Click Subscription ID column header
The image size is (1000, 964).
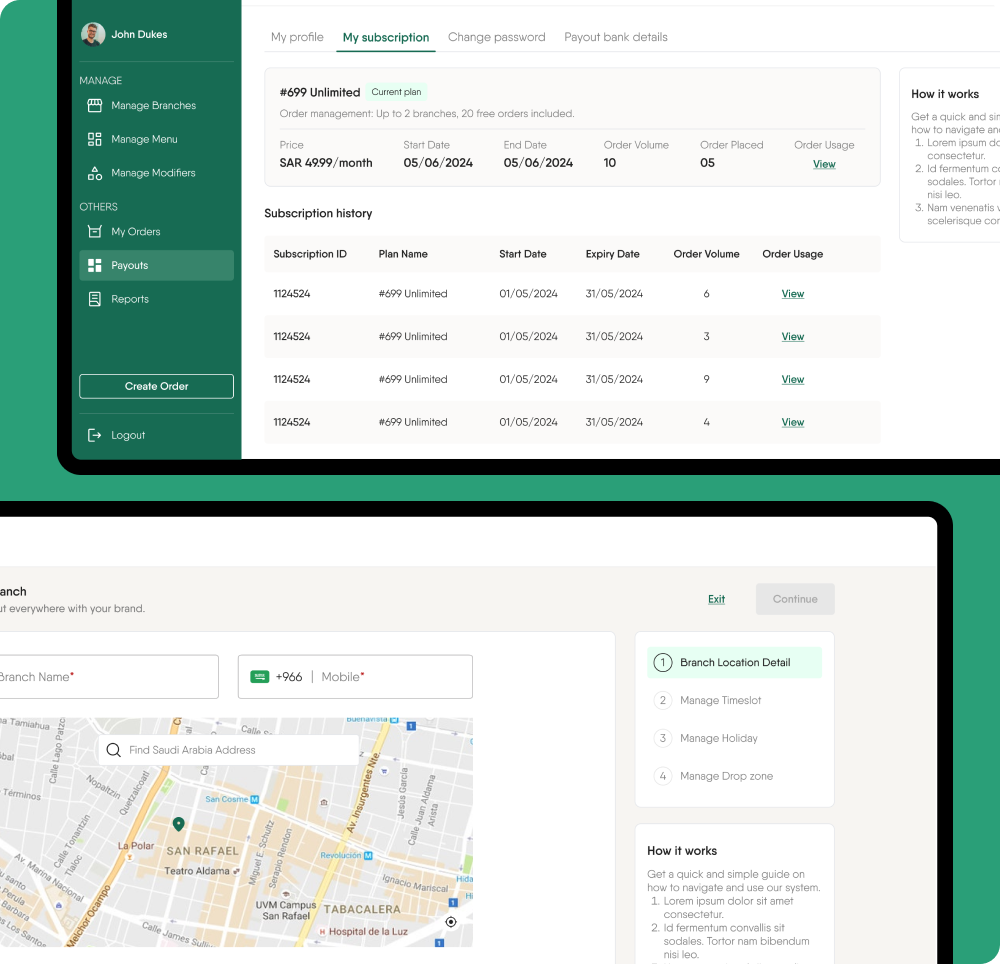(x=310, y=254)
